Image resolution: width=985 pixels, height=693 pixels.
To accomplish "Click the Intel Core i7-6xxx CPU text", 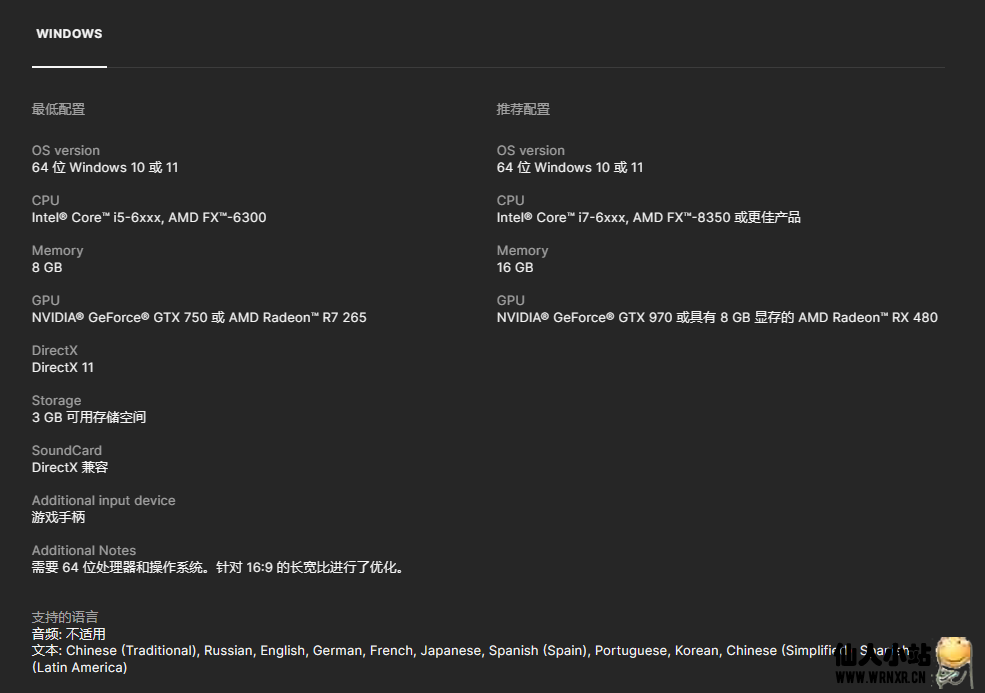I will click(648, 218).
